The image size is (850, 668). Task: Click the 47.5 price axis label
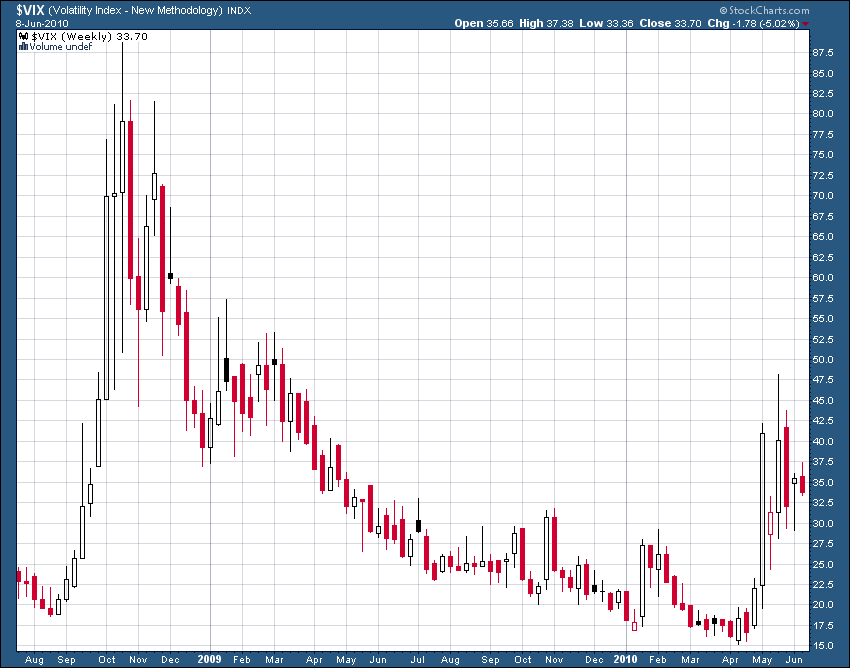click(823, 380)
